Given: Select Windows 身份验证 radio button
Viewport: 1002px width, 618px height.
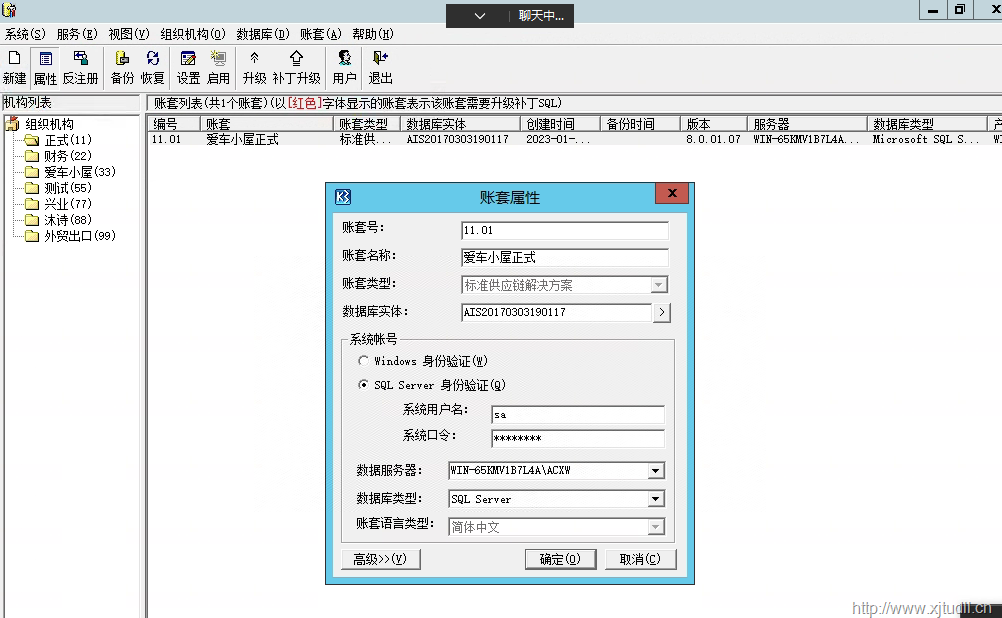Looking at the screenshot, I should coord(363,361).
